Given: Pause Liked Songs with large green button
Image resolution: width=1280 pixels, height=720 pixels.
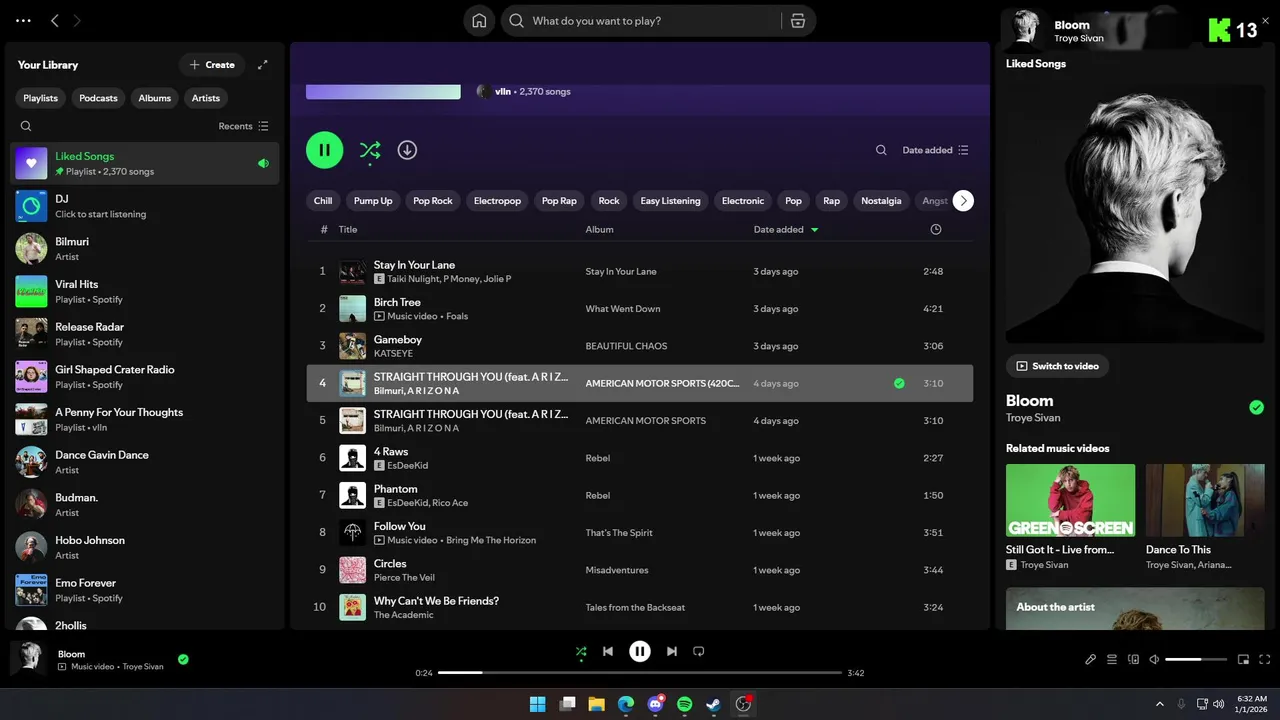Looking at the screenshot, I should coord(324,150).
